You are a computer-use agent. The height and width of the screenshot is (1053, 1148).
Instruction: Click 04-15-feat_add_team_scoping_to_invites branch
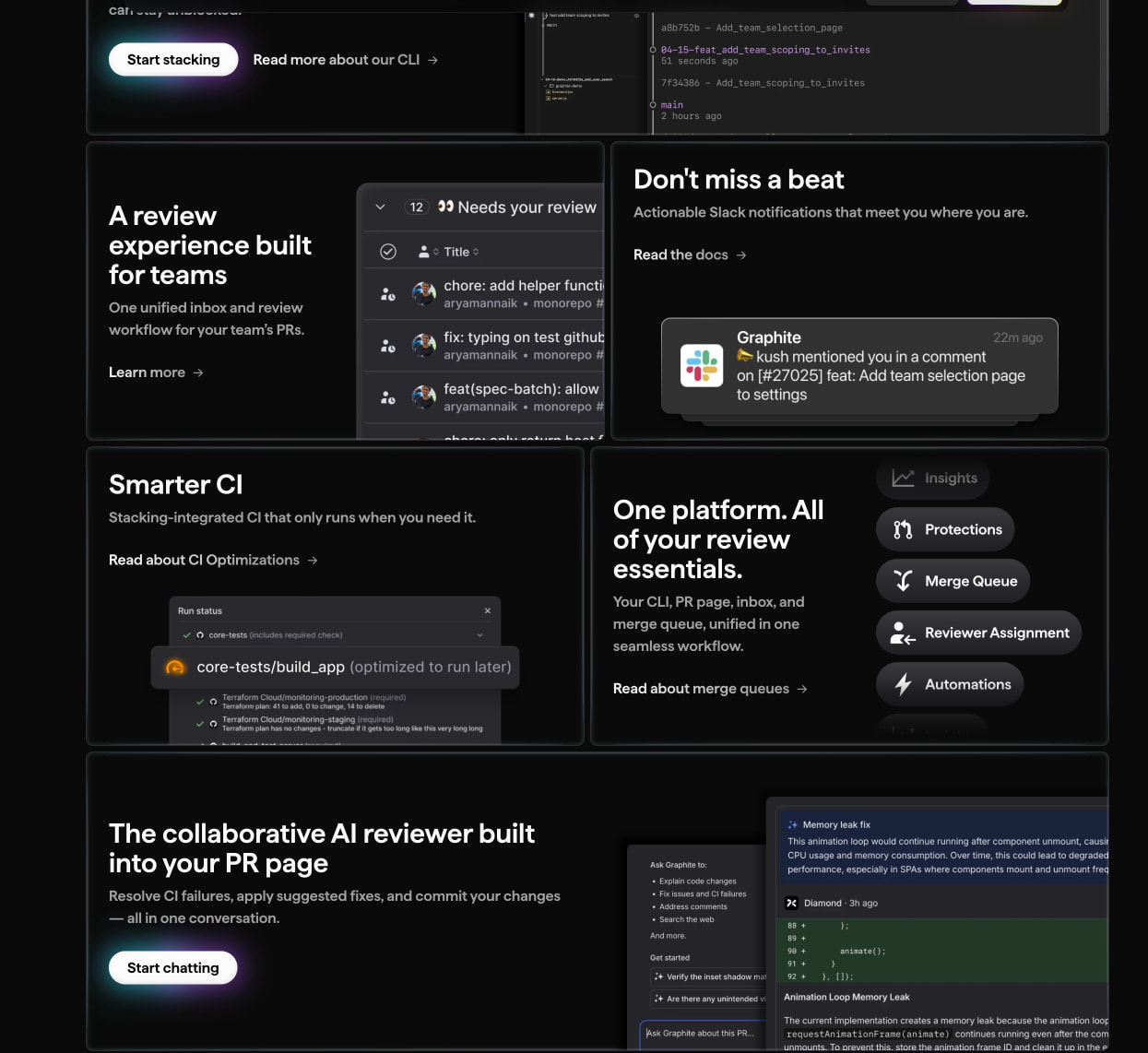[x=765, y=50]
